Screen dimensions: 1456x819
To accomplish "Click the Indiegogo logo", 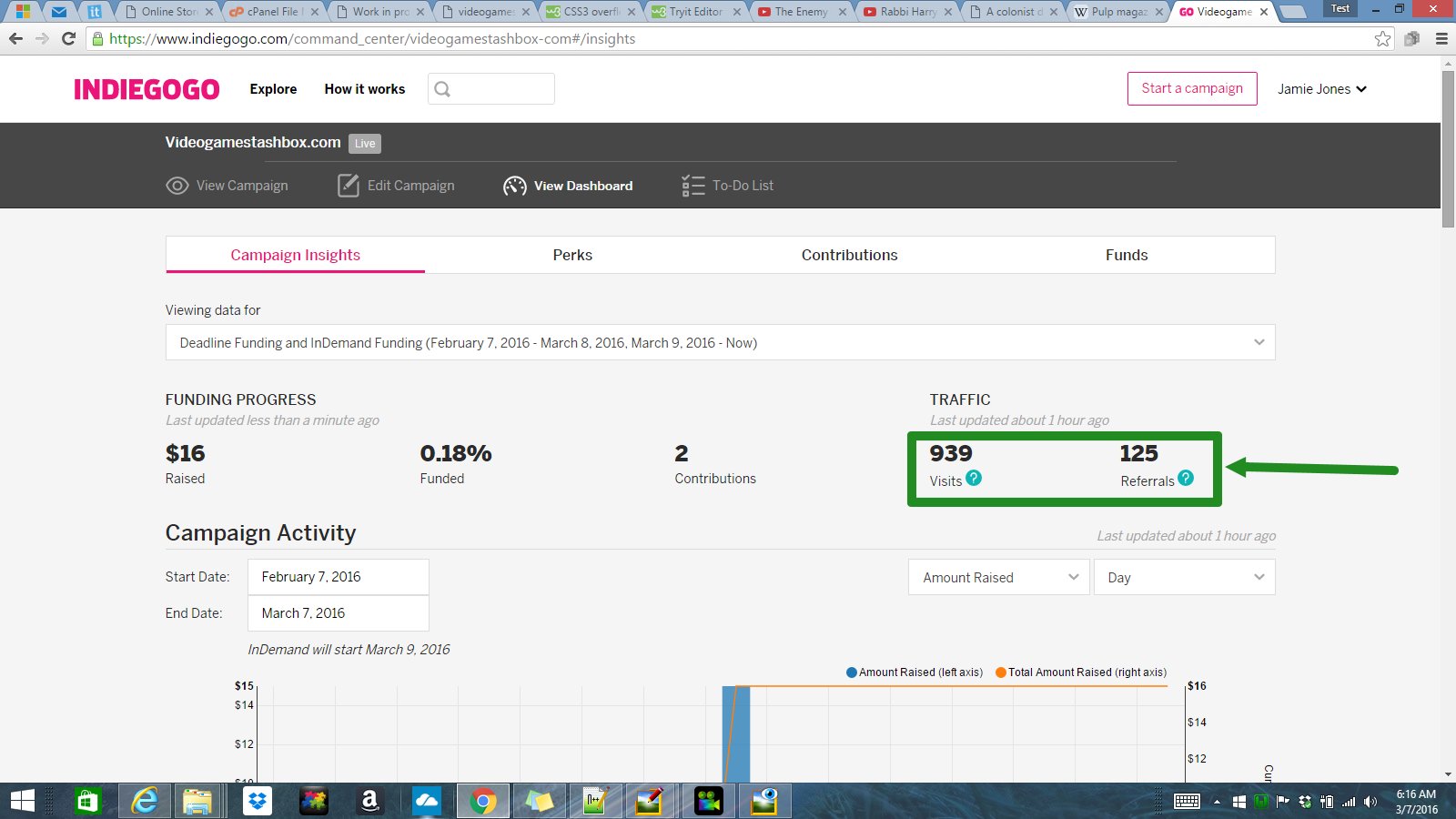I will (x=147, y=89).
